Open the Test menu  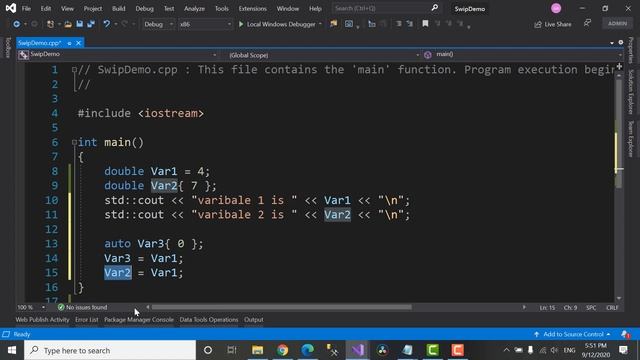coord(169,8)
